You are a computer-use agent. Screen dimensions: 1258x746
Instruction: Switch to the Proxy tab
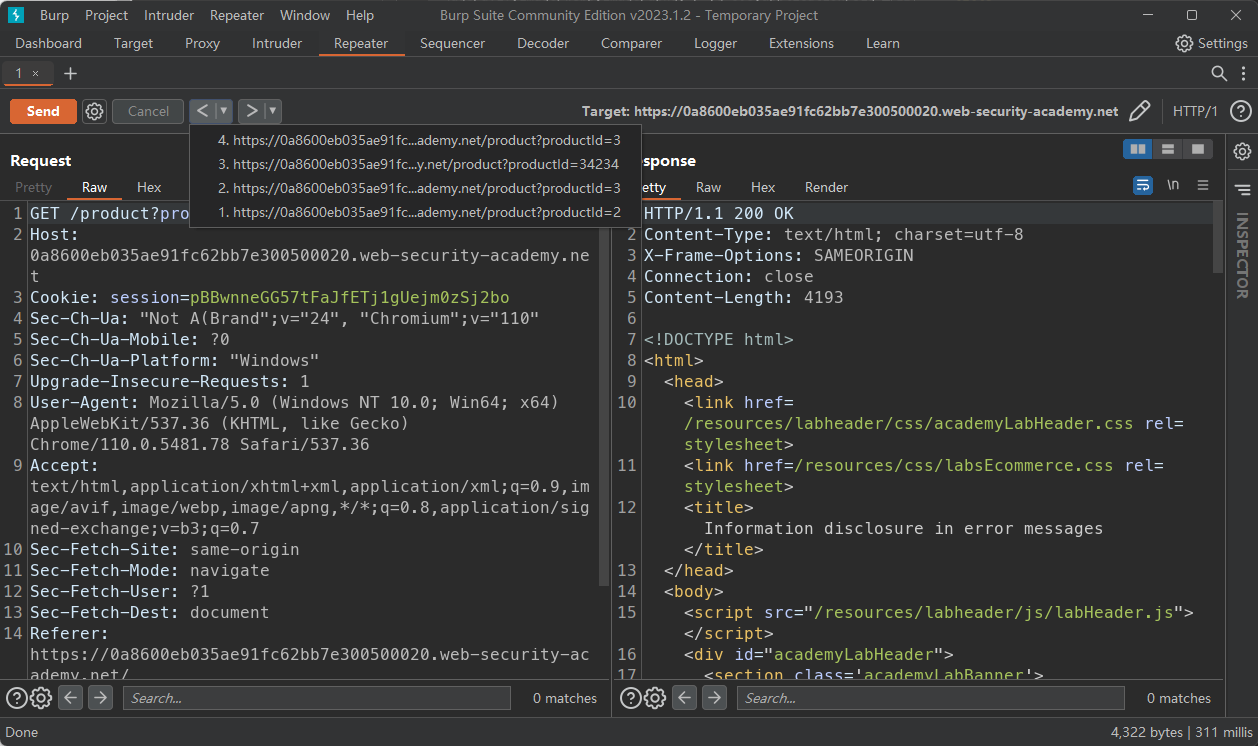pyautogui.click(x=202, y=44)
